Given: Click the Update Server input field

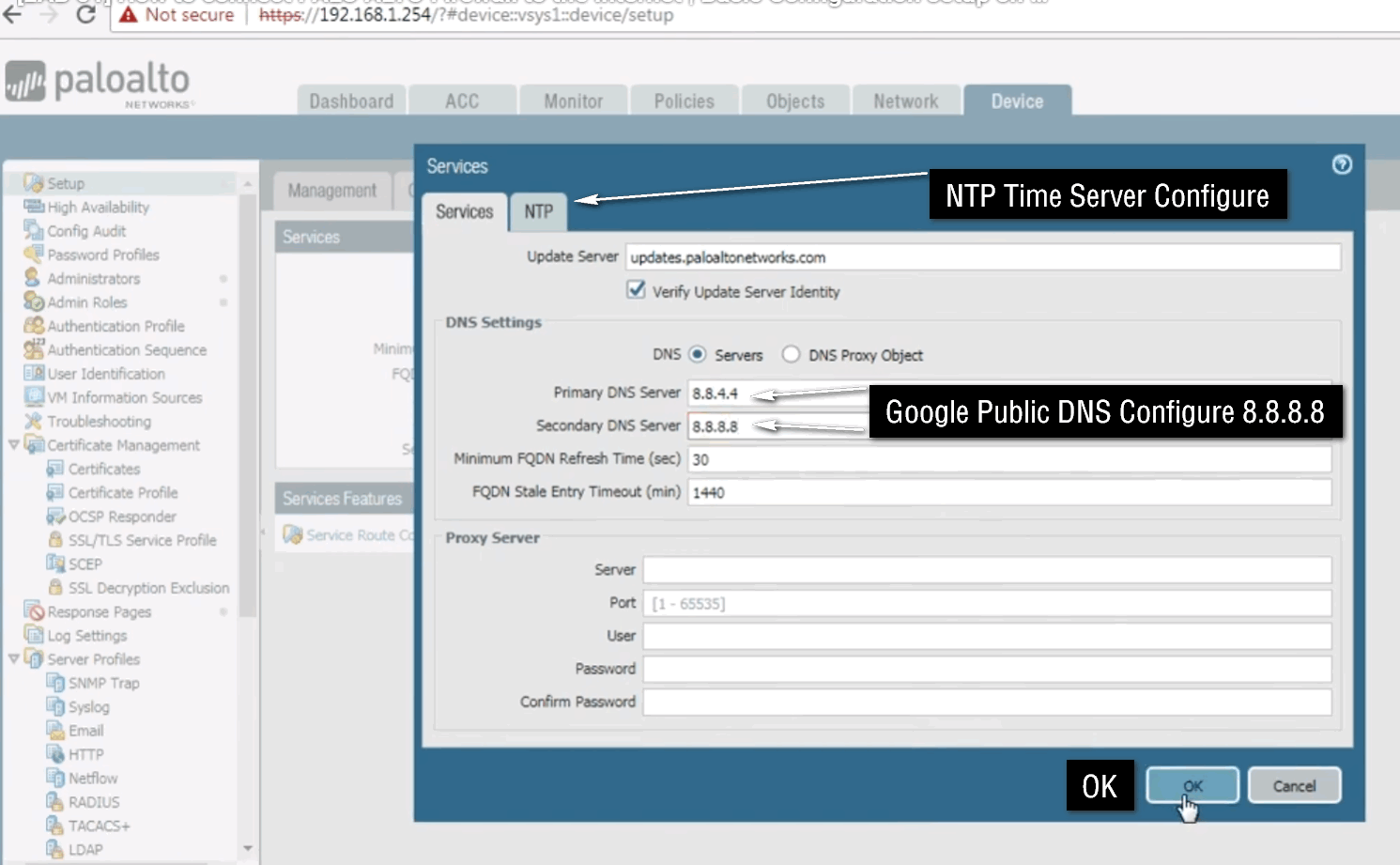Looking at the screenshot, I should click(x=983, y=257).
